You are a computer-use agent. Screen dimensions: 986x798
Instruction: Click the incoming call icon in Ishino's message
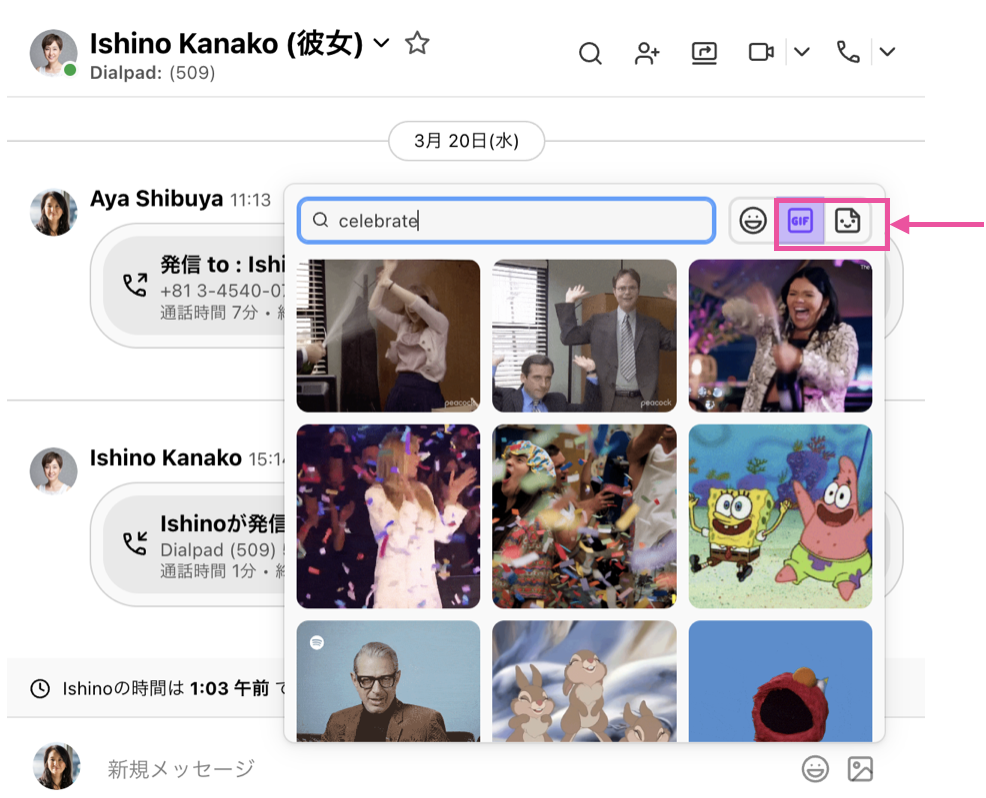[x=135, y=543]
